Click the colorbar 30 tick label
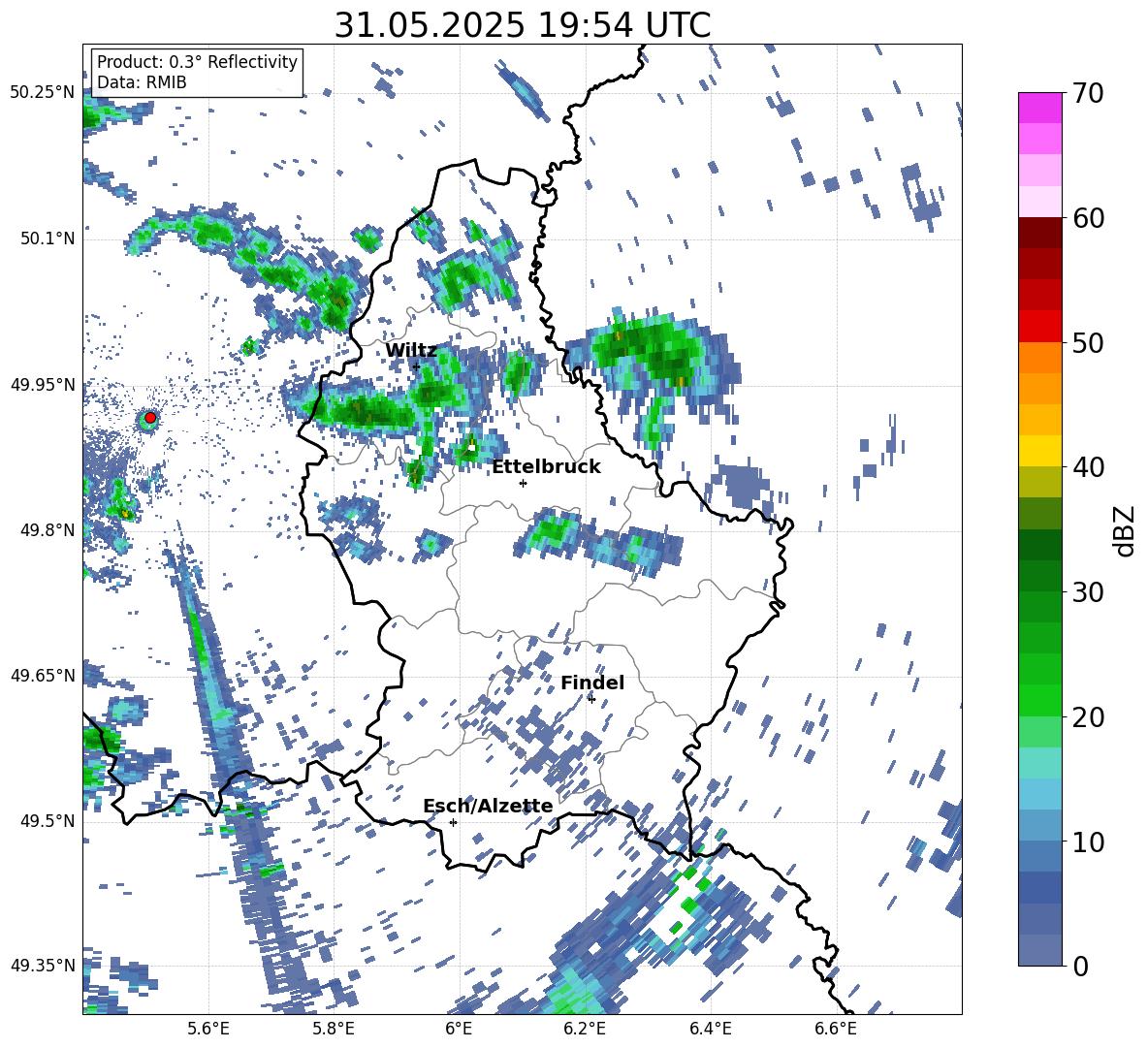Screen dimensions: 1148x1048 (x=1088, y=592)
